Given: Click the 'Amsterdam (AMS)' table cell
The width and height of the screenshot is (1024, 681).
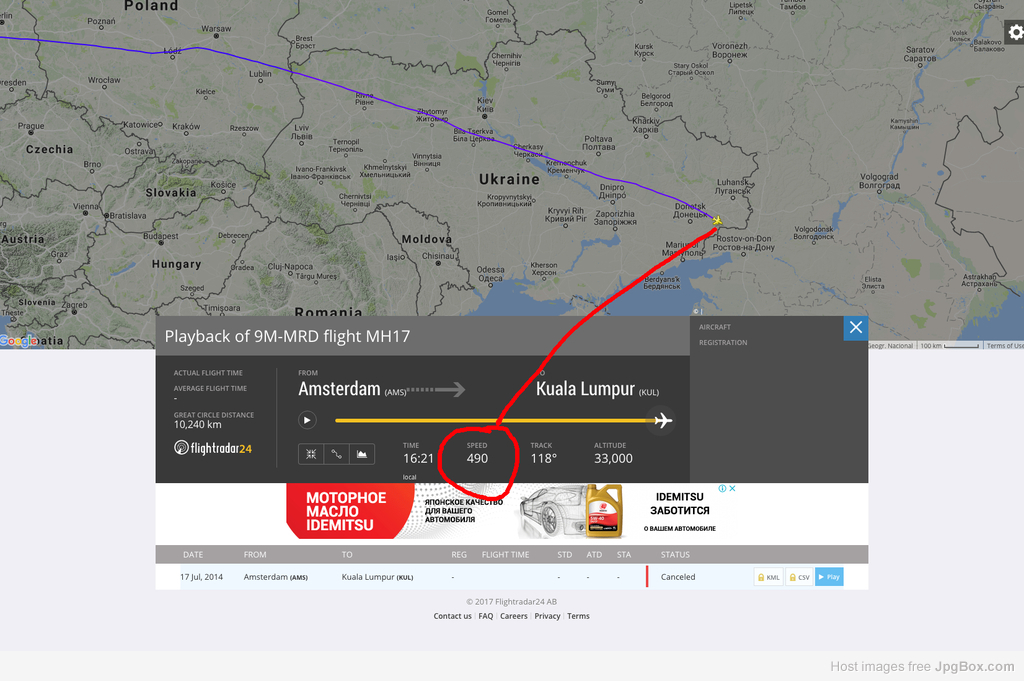Looking at the screenshot, I should (x=276, y=577).
